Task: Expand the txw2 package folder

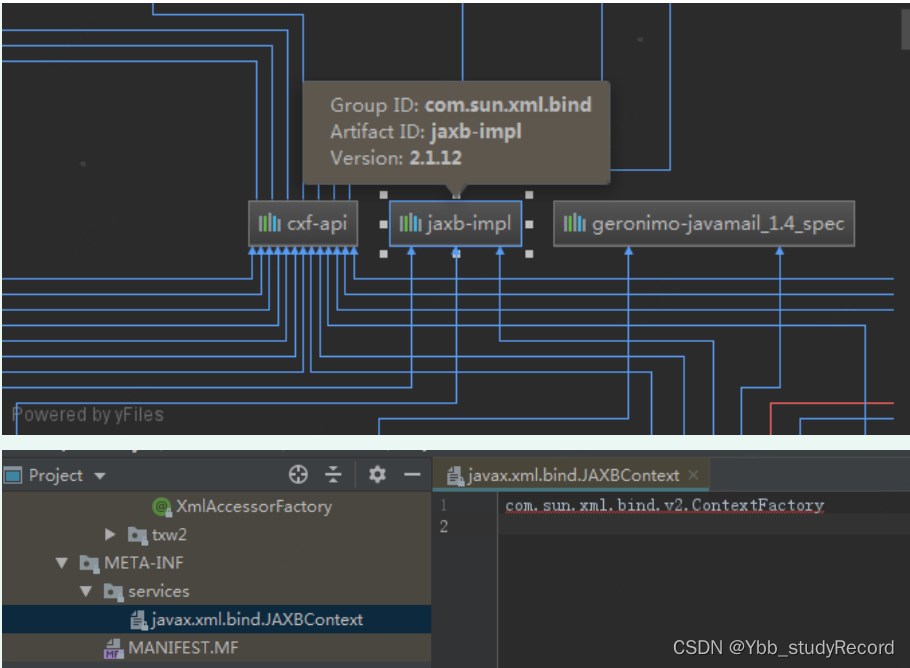Action: tap(110, 535)
